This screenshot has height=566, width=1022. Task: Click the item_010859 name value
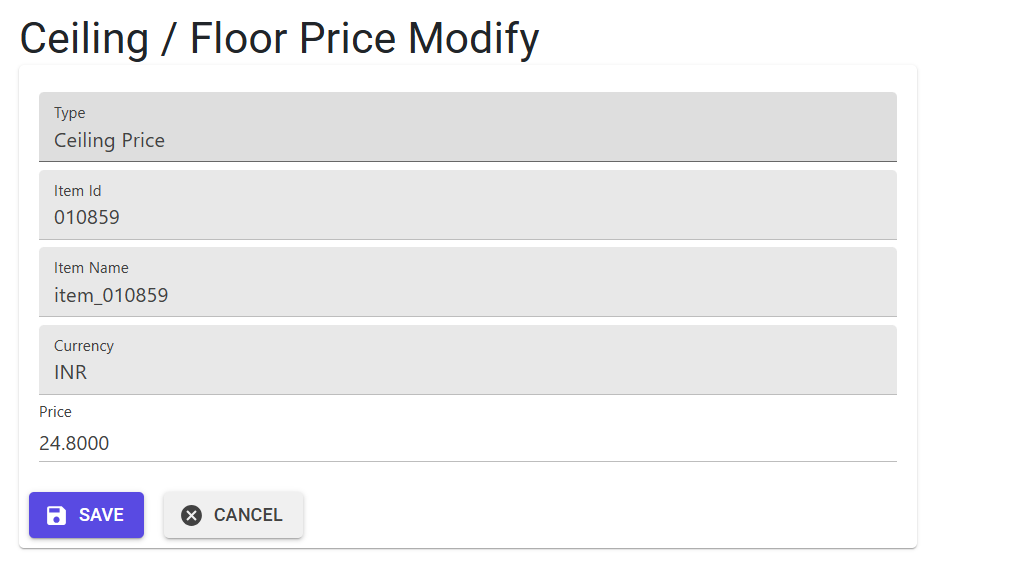click(x=111, y=295)
